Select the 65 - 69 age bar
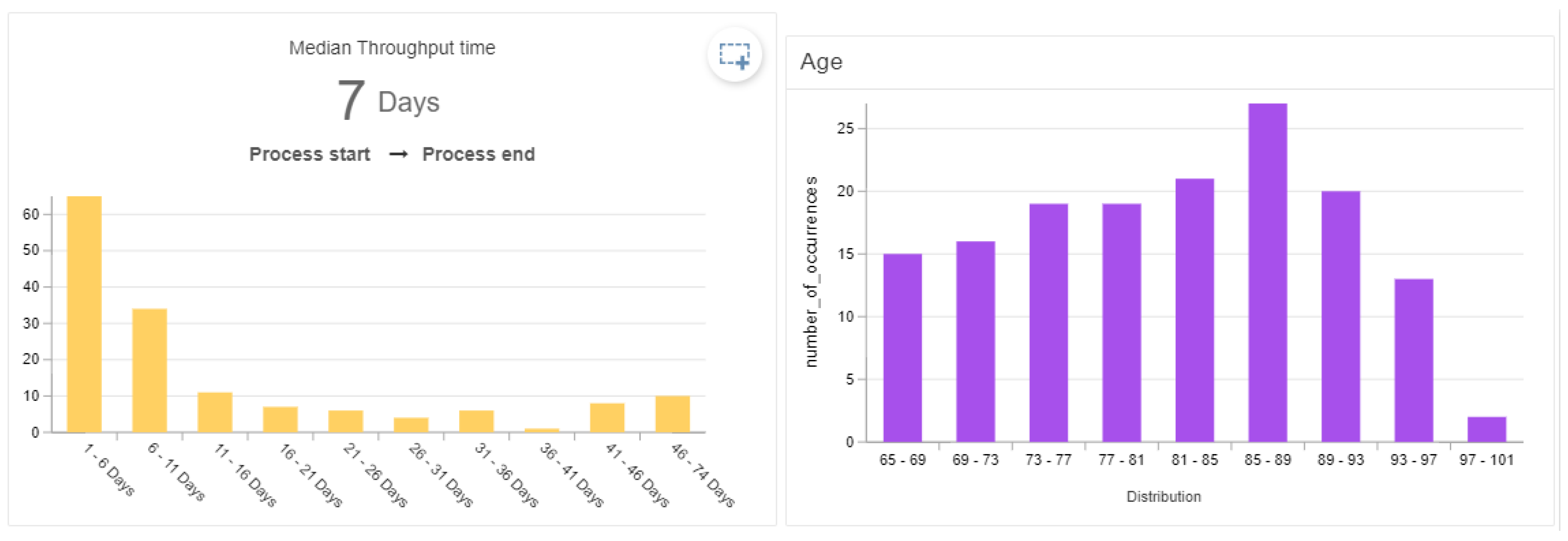Screen dimensions: 1568x541 [902, 347]
